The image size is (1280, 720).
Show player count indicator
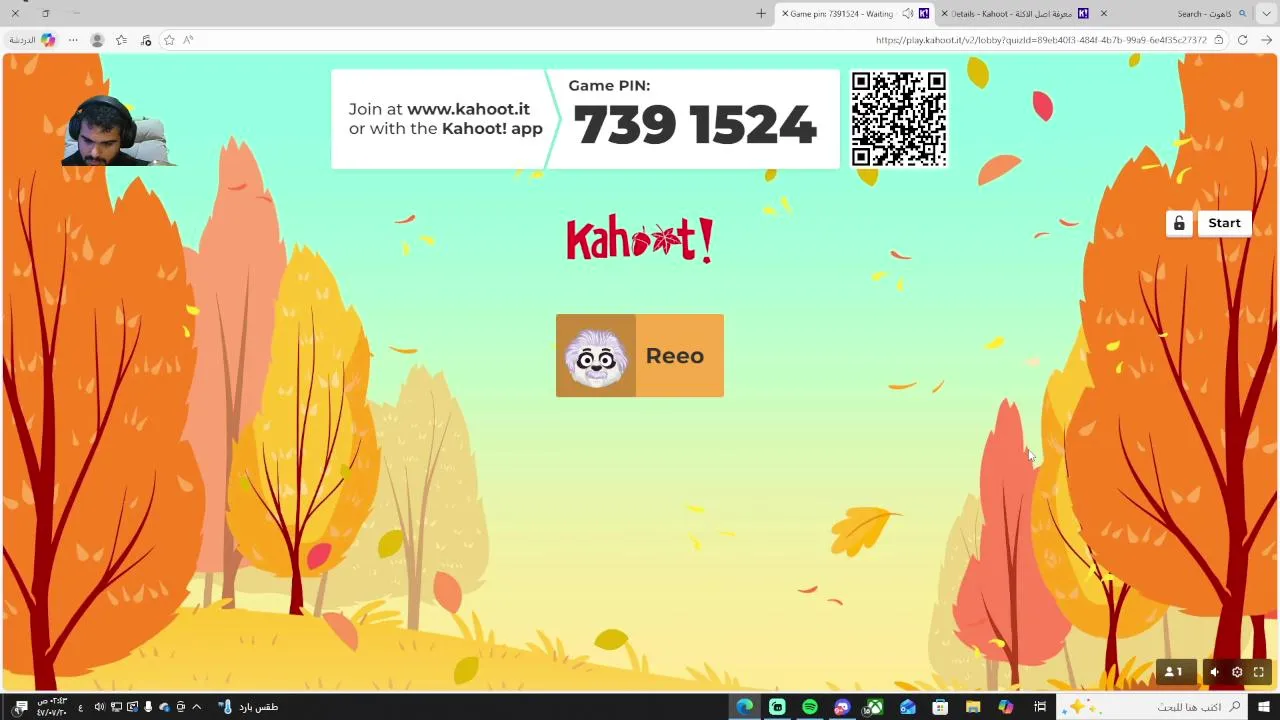pos(1174,672)
